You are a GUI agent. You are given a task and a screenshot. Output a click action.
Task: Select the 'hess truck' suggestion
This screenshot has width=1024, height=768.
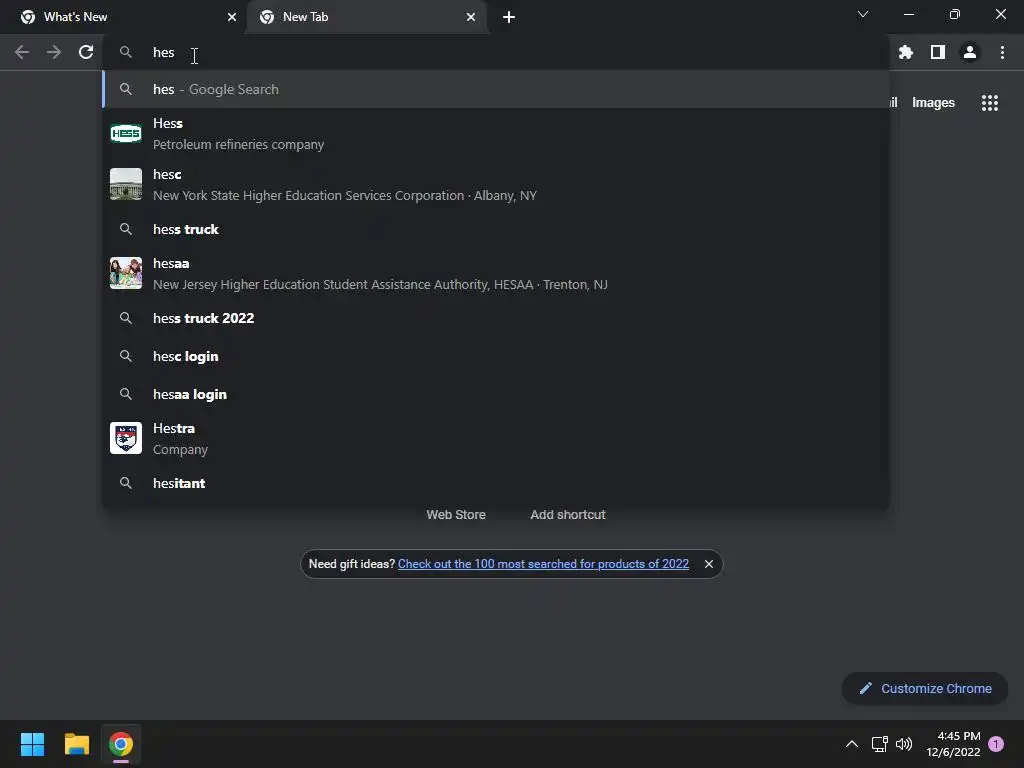496,229
